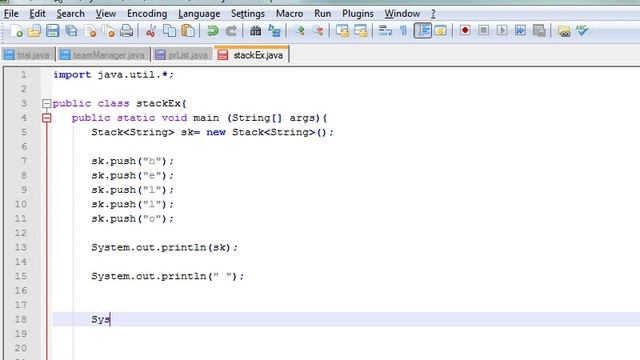Click the sk.push("o") line
Image resolution: width=640 pixels, height=360 pixels.
pyautogui.click(x=133, y=219)
